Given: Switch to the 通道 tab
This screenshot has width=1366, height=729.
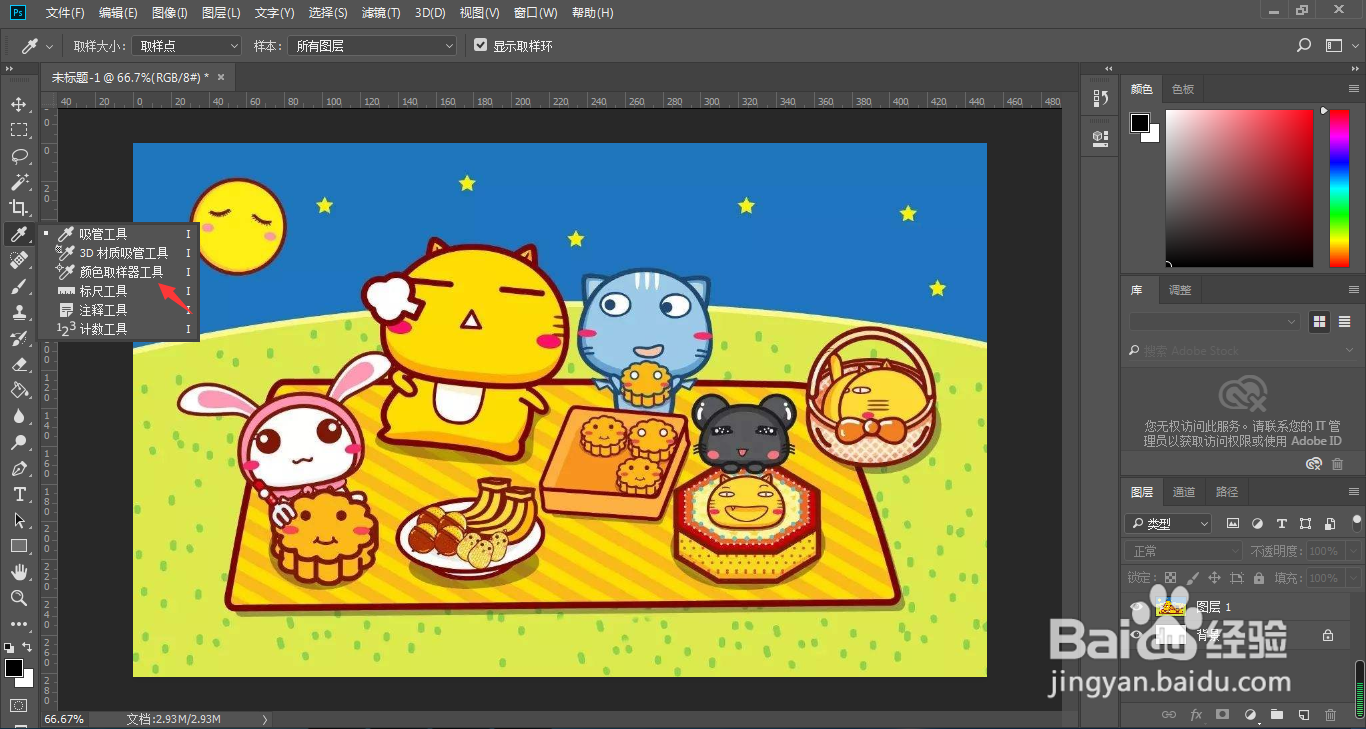Looking at the screenshot, I should pos(1184,492).
